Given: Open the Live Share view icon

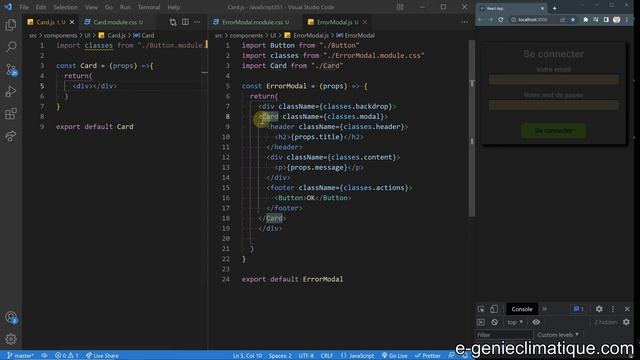Looking at the screenshot, I should point(11,136).
